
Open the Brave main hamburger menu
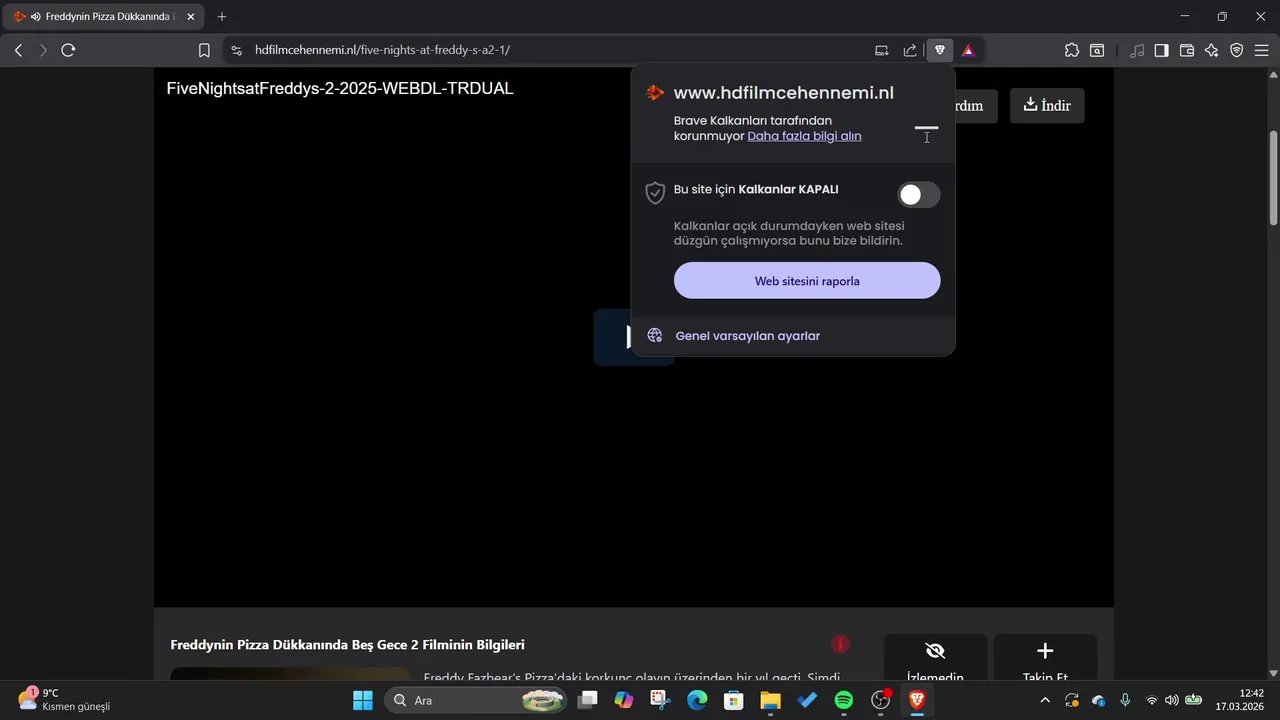1261,50
